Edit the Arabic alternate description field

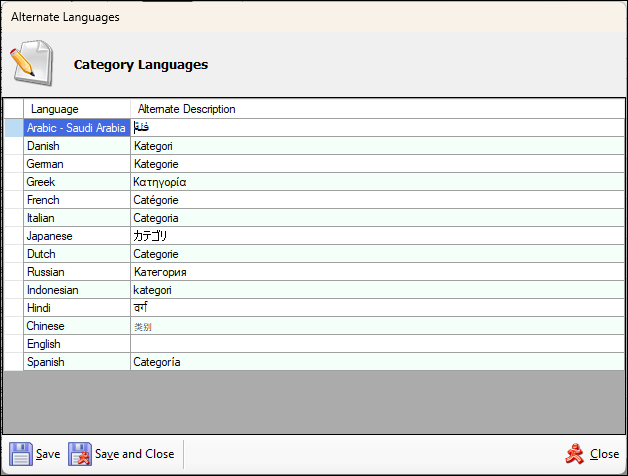point(377,128)
